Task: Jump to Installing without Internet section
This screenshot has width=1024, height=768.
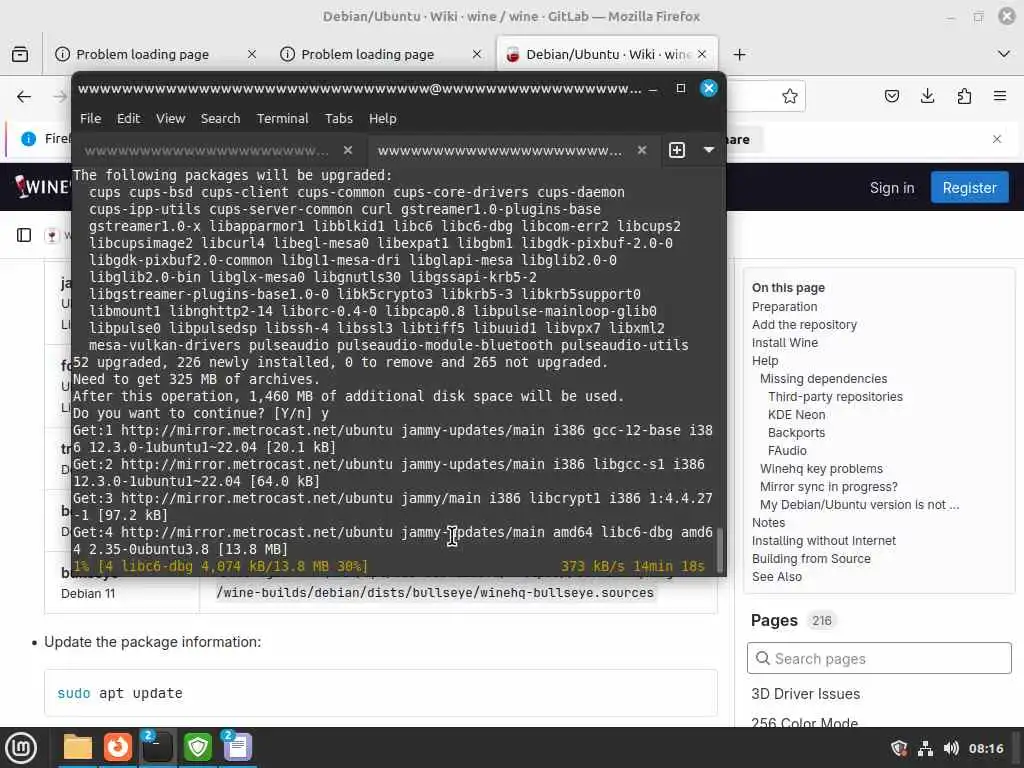Action: pyautogui.click(x=824, y=541)
